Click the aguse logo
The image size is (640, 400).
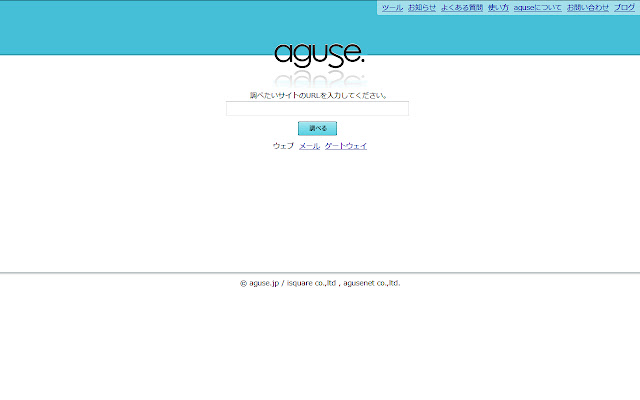319,55
